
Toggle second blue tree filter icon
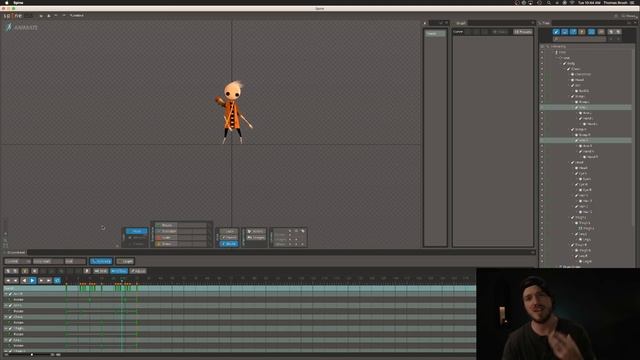click(564, 31)
